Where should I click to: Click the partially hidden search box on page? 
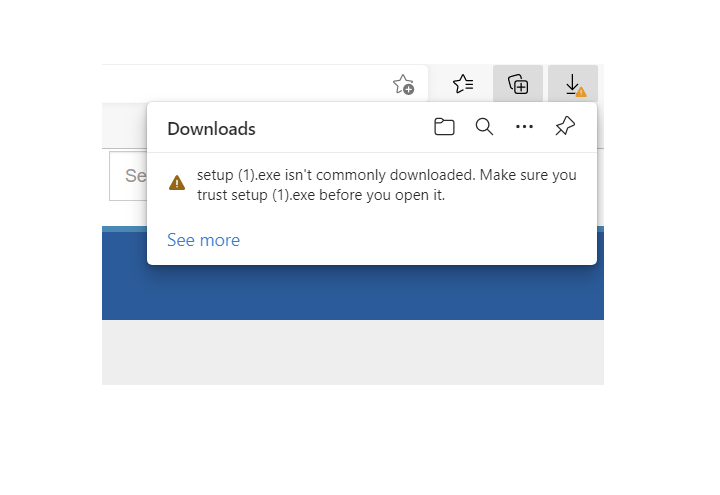pyautogui.click(x=128, y=176)
